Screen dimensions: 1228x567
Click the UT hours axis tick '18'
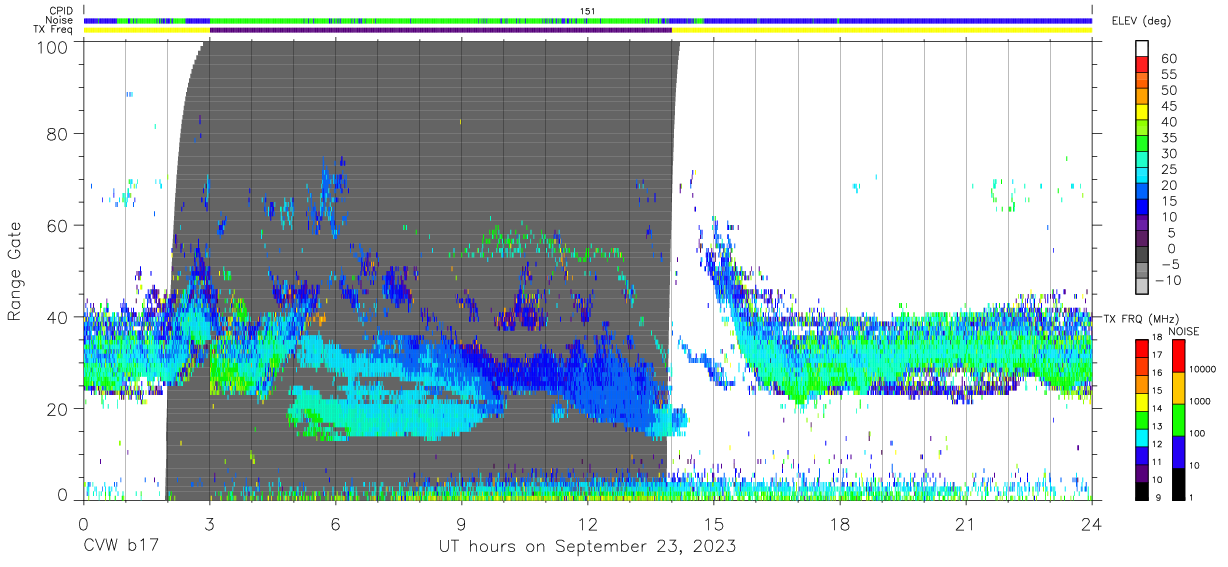tap(840, 523)
